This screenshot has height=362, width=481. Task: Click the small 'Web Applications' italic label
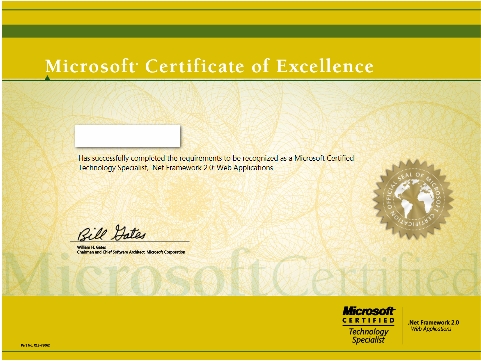pos(431,329)
